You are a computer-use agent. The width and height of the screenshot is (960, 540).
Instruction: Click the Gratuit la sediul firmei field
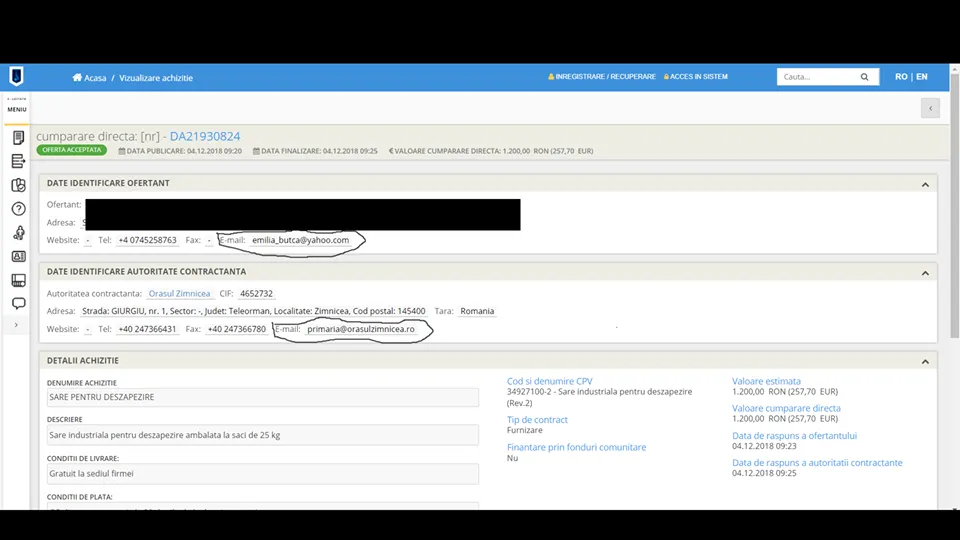pos(263,473)
